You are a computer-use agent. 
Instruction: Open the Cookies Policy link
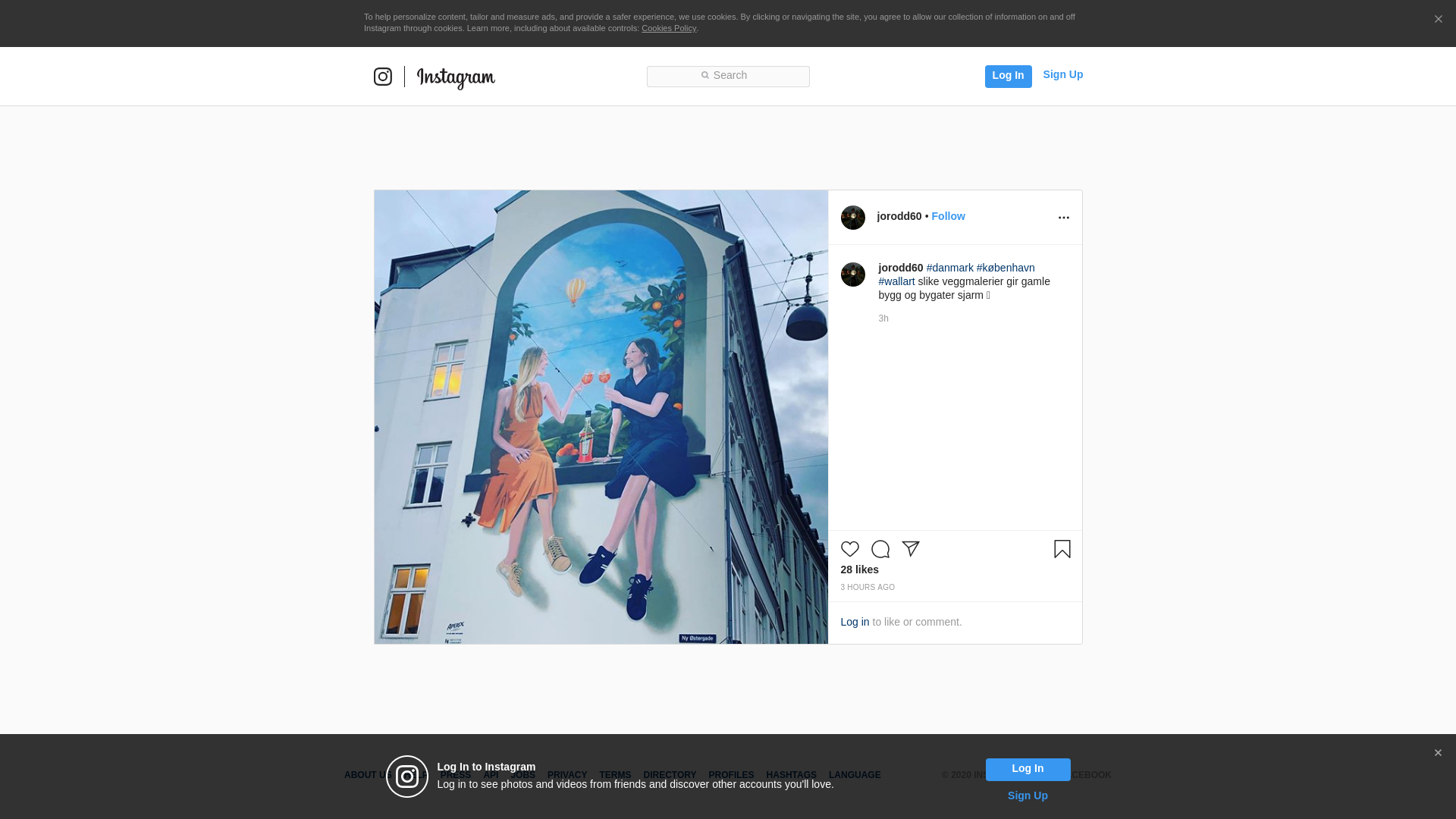[668, 28]
